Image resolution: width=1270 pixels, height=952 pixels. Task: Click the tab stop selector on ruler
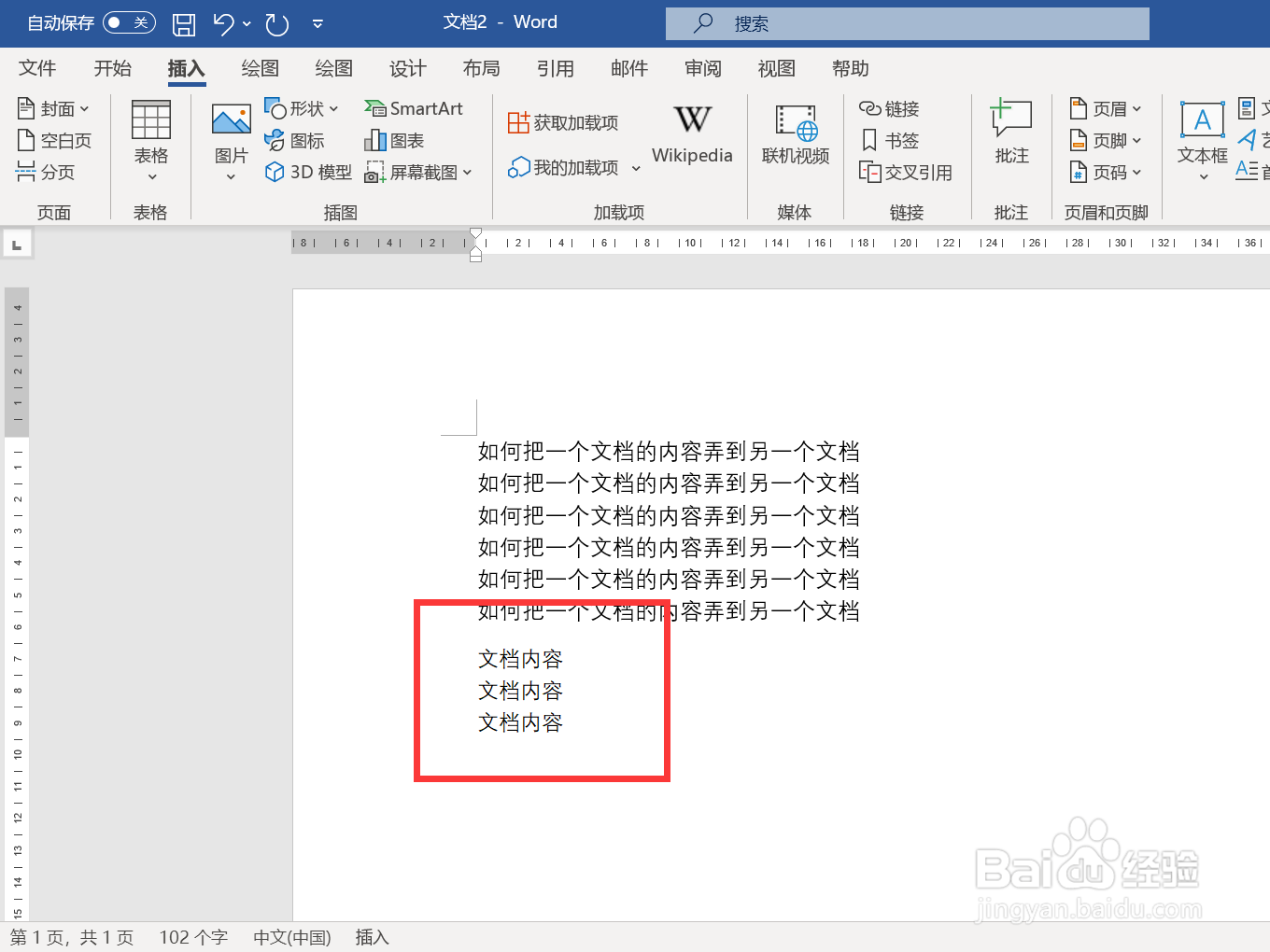[17, 245]
